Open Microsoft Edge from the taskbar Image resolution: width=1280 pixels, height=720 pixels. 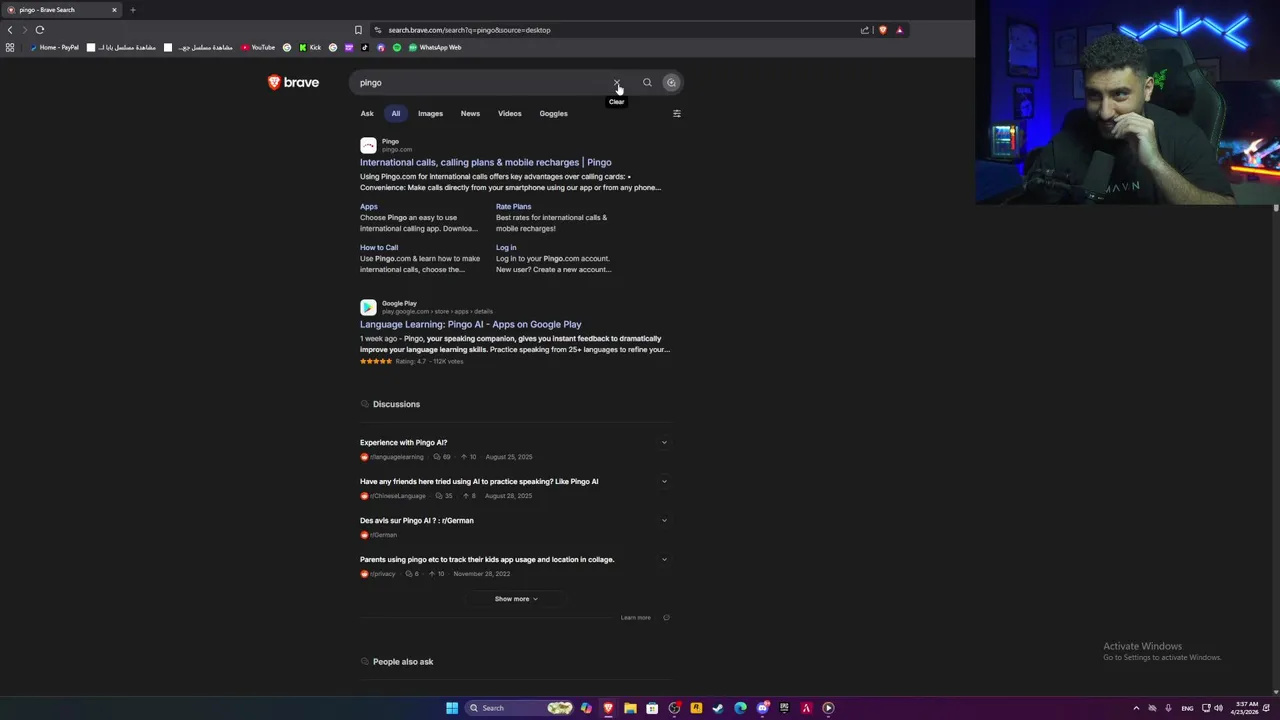(740, 708)
